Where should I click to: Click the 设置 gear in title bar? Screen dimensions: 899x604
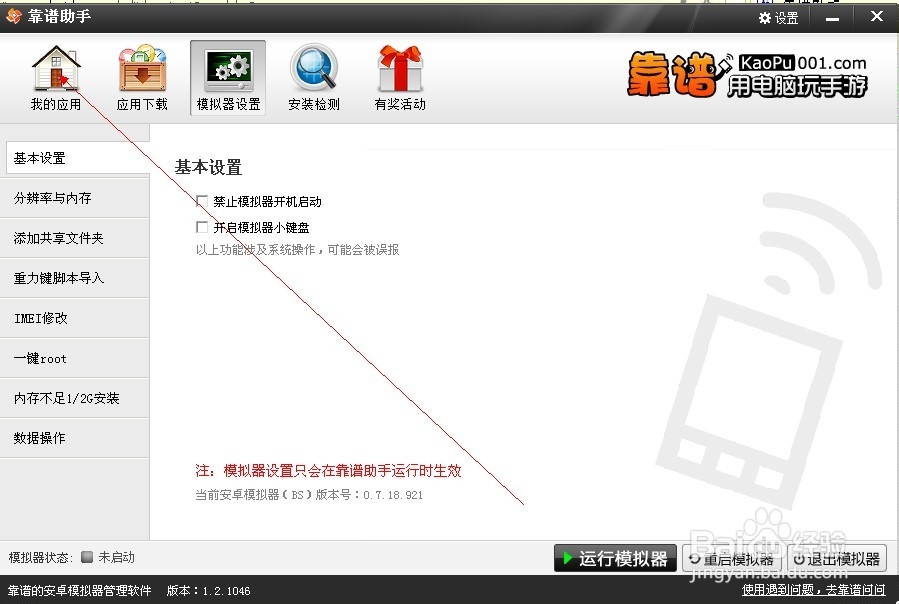coord(778,18)
